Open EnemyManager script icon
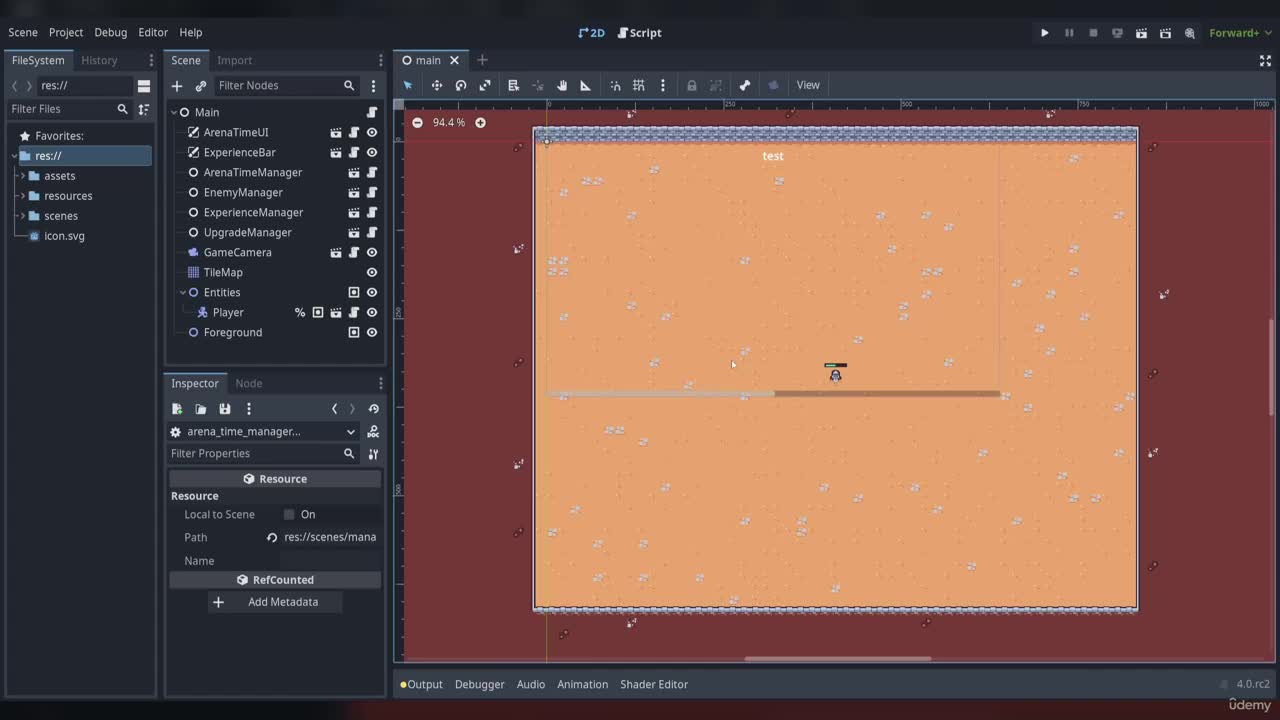 [x=372, y=192]
